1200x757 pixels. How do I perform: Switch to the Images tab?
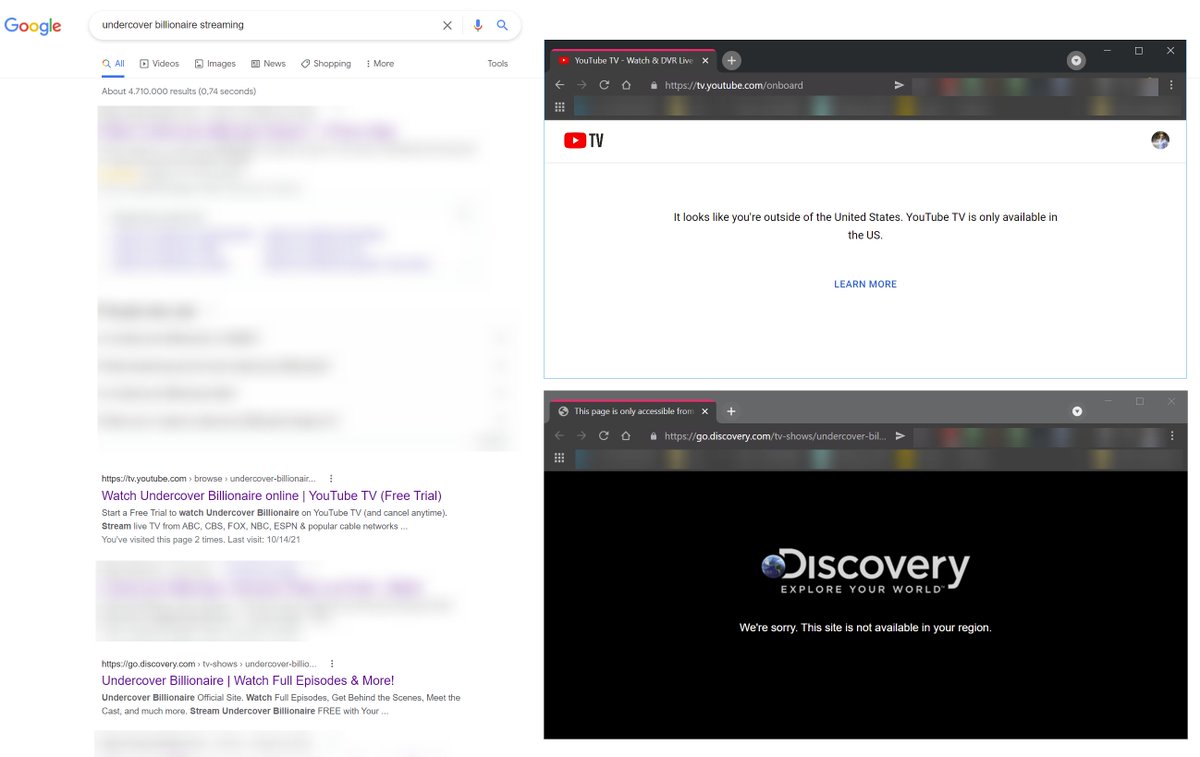tap(215, 63)
